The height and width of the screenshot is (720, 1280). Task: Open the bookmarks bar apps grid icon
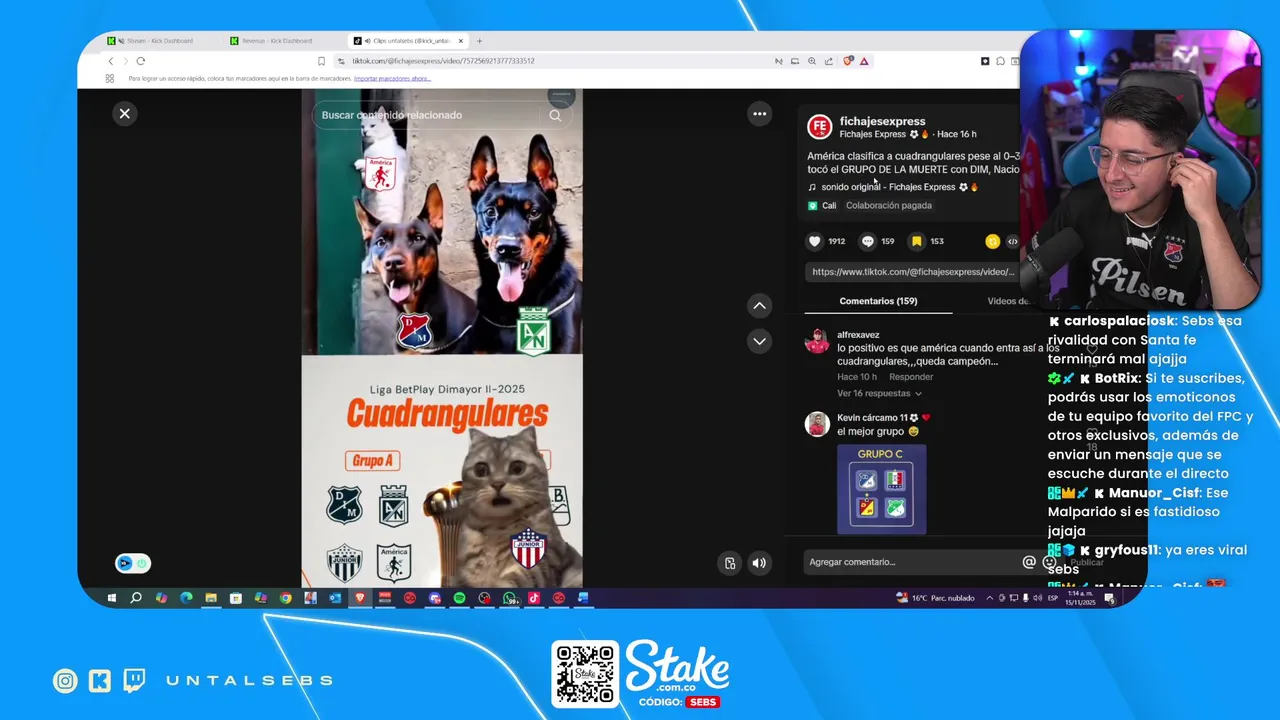[110, 78]
